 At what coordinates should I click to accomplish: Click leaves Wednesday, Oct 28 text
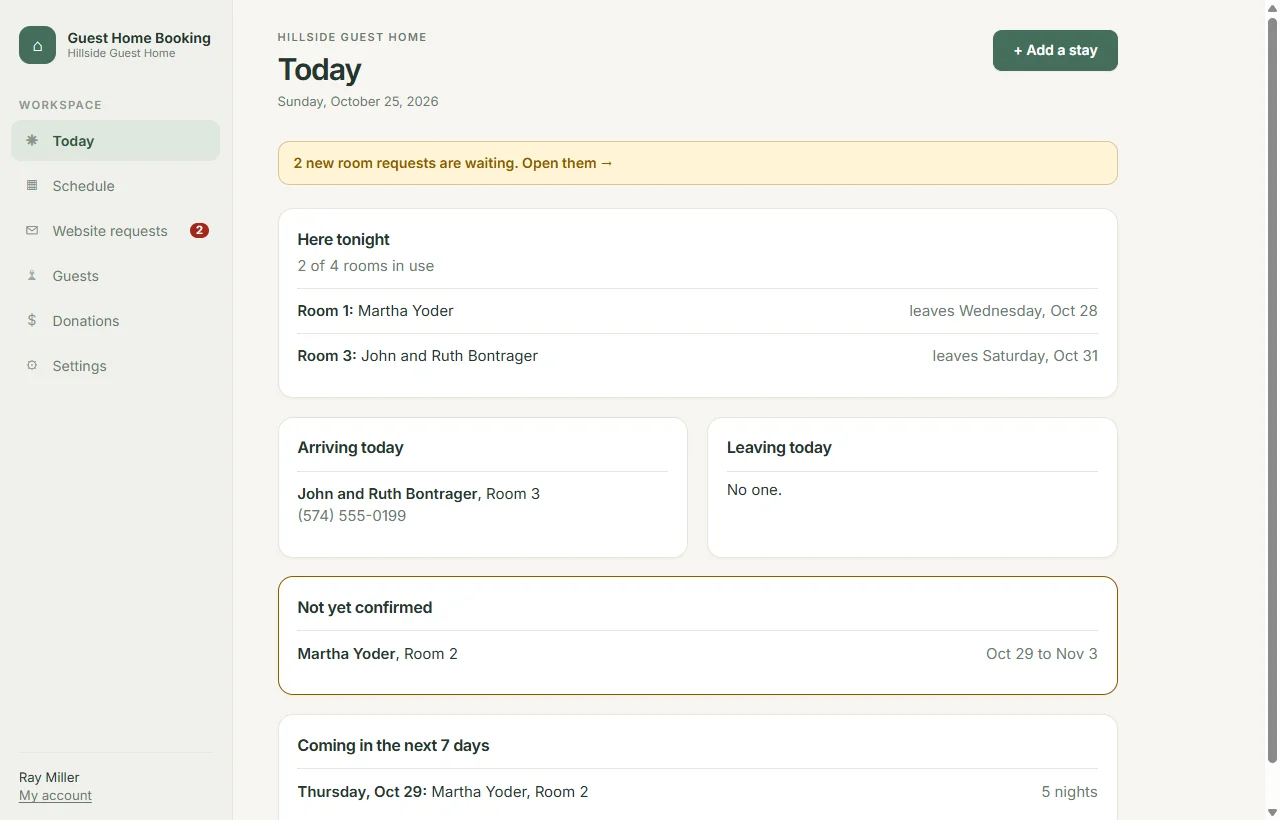(x=1003, y=311)
